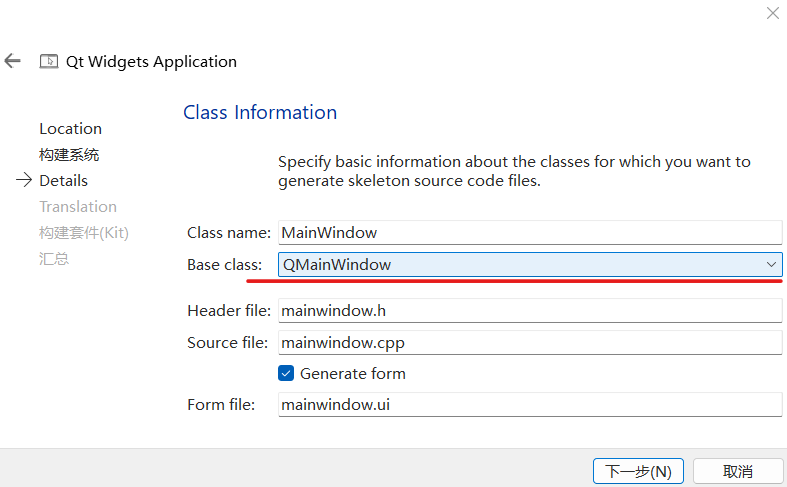Select the Details step in sidebar
Screen dimensions: 787x487
coord(64,181)
